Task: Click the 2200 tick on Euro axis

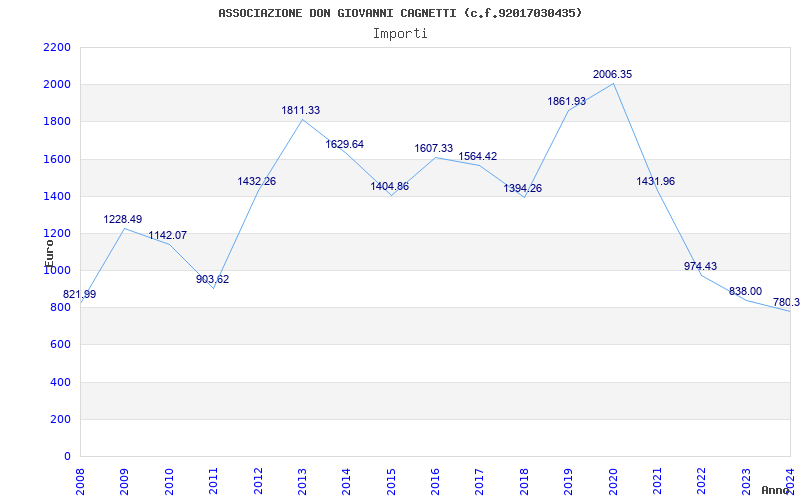Action: 57,47
